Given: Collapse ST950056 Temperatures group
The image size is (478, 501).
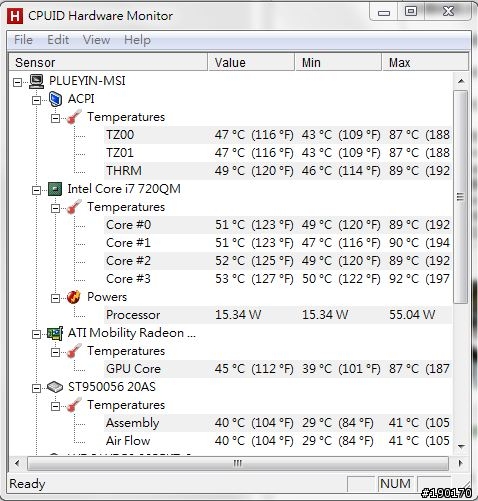Looking at the screenshot, I should click(55, 406).
